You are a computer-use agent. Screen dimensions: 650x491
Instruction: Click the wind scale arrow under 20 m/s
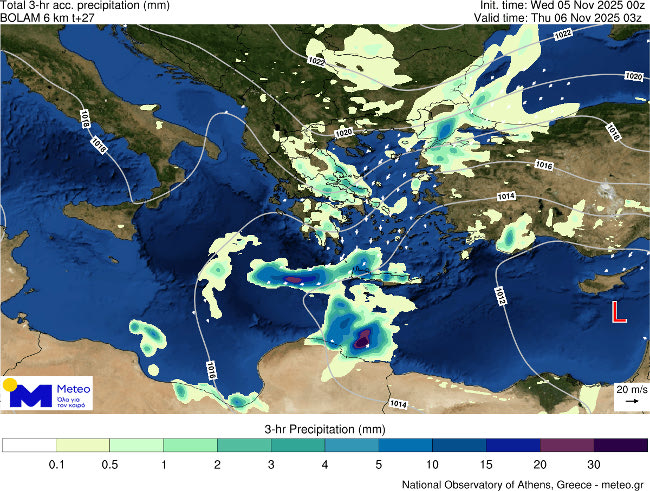pos(631,400)
